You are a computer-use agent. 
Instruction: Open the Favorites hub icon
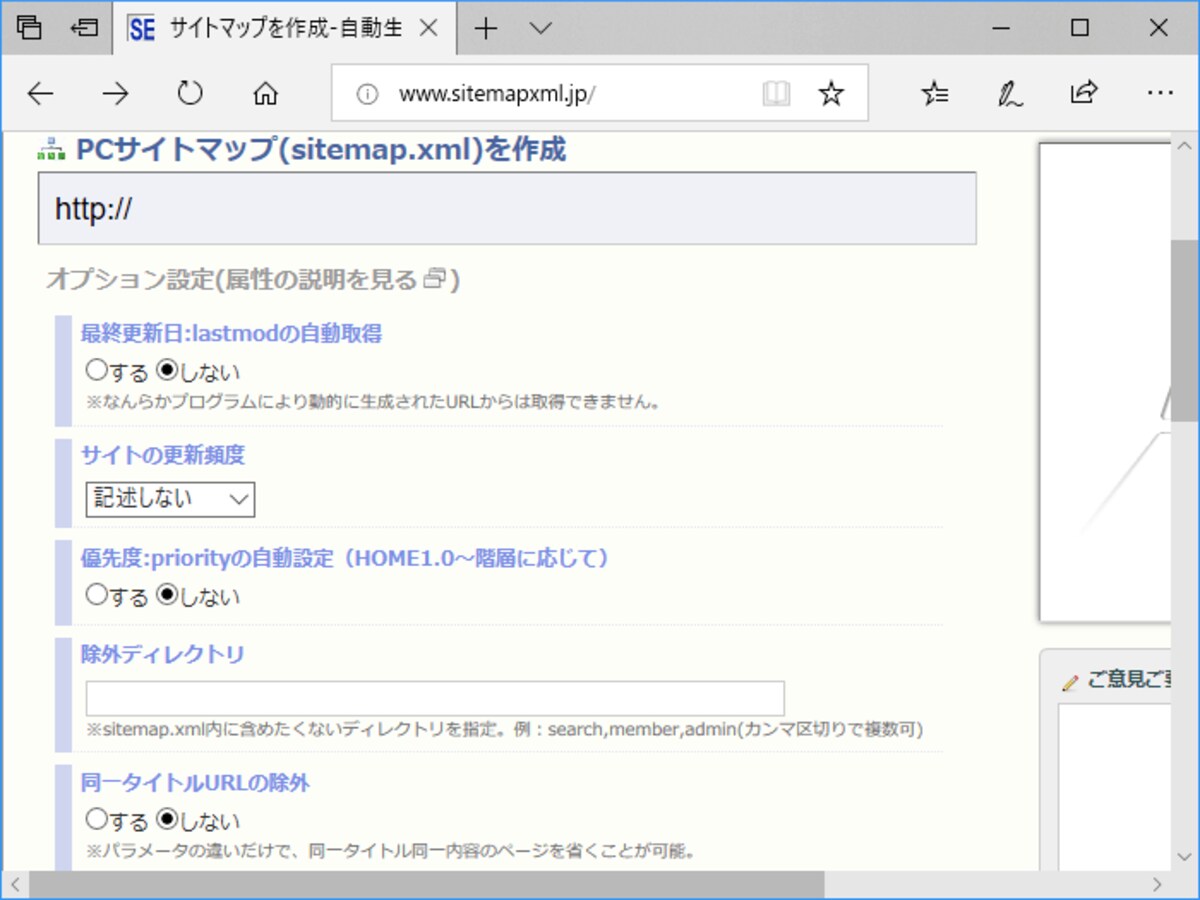point(935,94)
